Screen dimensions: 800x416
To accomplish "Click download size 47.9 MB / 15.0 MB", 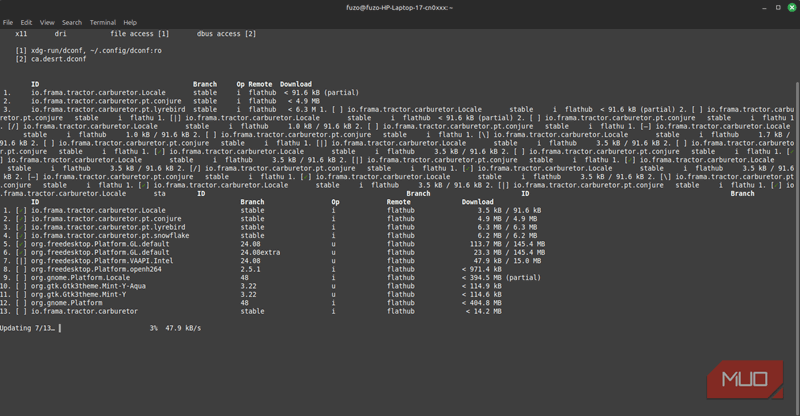I will click(x=509, y=261).
